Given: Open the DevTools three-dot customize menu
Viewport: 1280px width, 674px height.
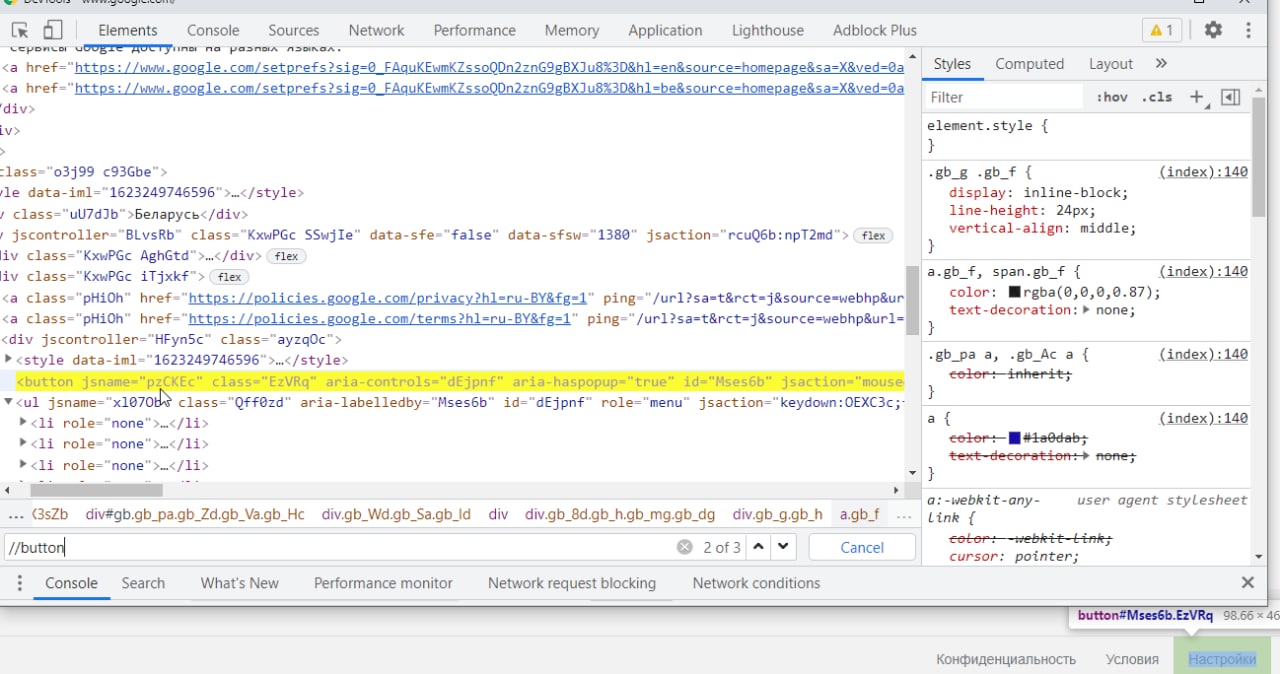Looking at the screenshot, I should pyautogui.click(x=1248, y=30).
